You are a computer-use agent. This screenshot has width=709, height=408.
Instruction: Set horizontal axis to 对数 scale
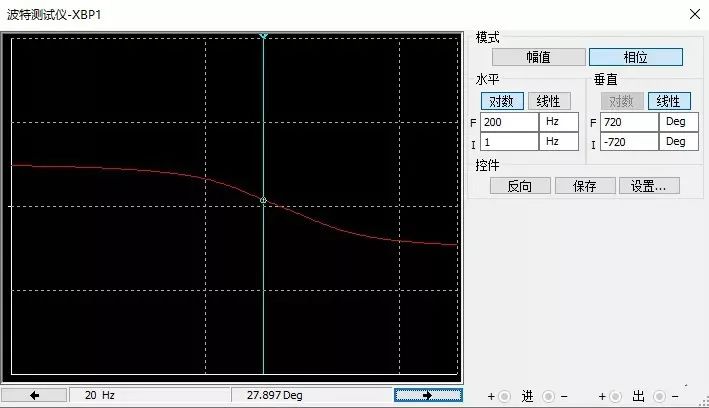(x=502, y=101)
